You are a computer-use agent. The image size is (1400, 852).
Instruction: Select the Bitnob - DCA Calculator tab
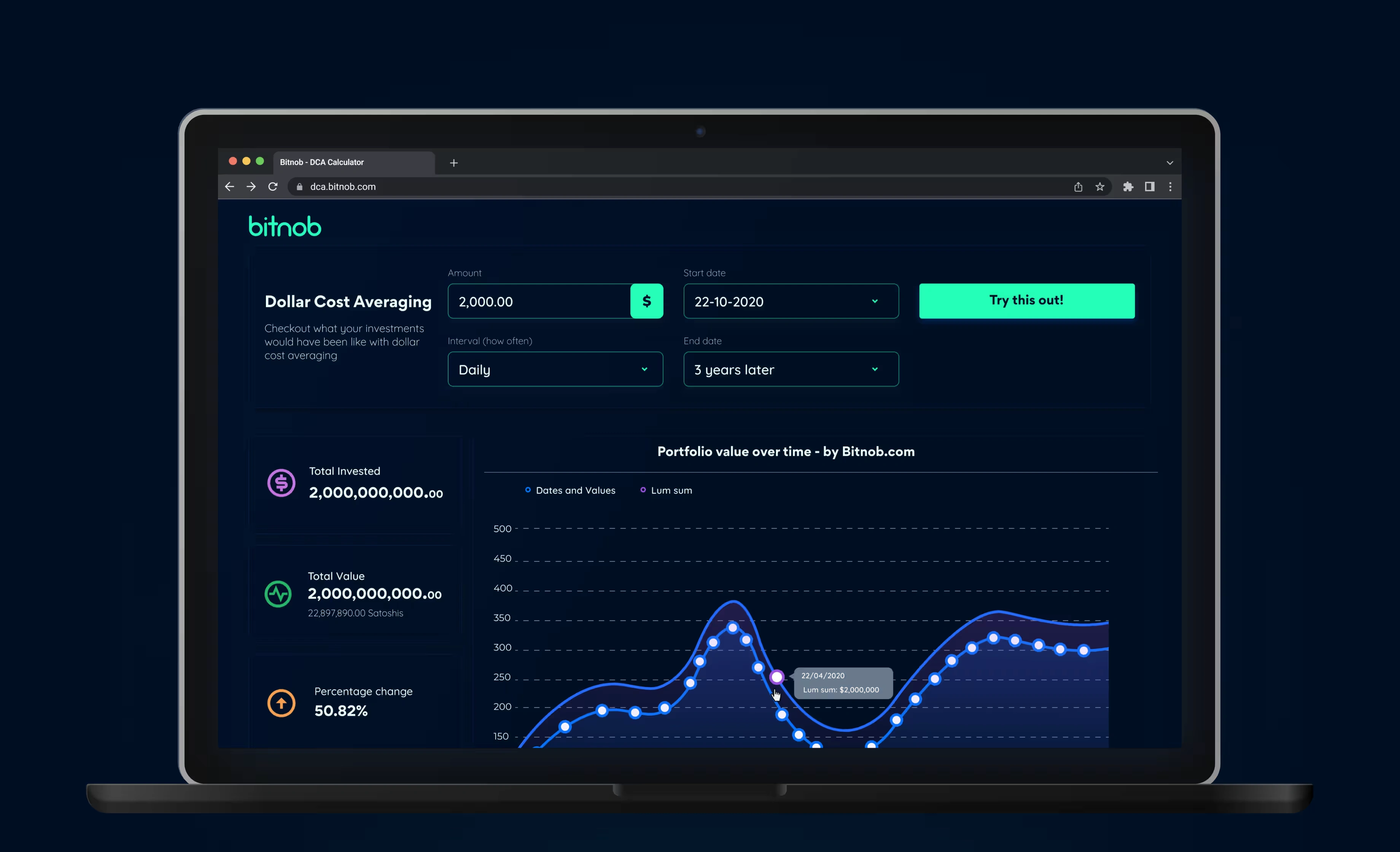click(352, 162)
